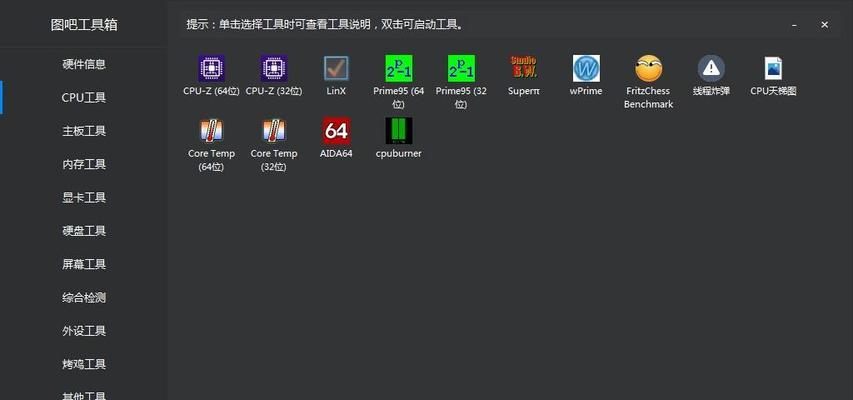Select the cpuburner icon
This screenshot has width=853, height=400.
[399, 131]
